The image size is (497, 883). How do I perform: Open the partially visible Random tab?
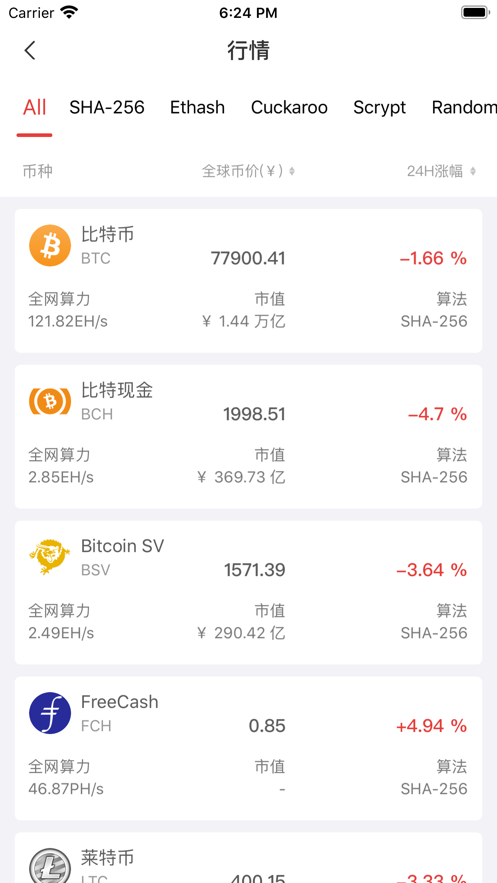pos(464,107)
